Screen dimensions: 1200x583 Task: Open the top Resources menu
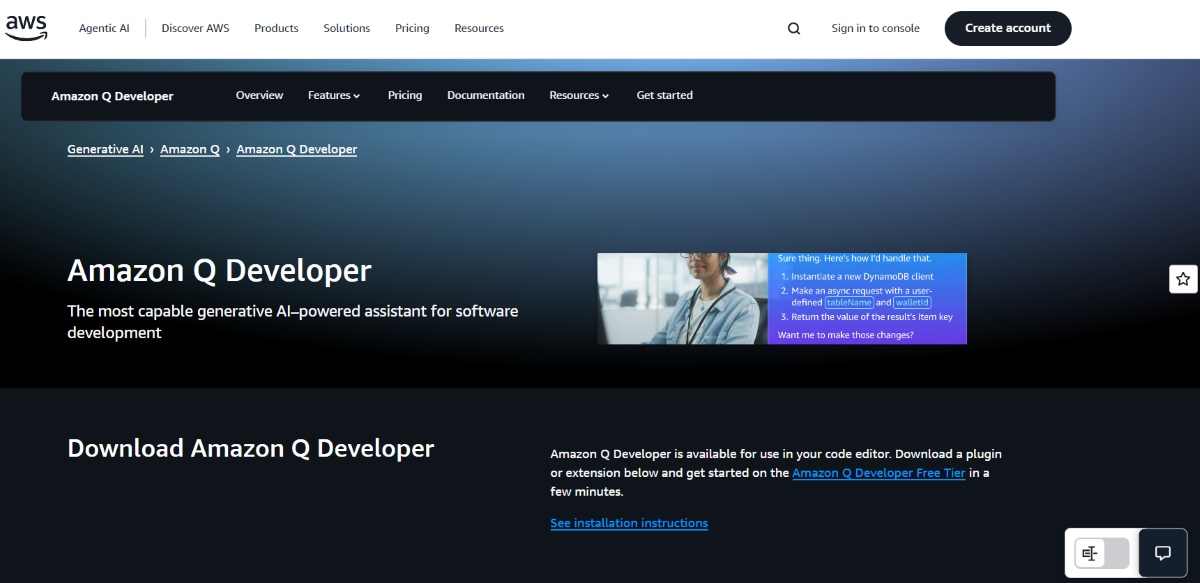pyautogui.click(x=479, y=28)
